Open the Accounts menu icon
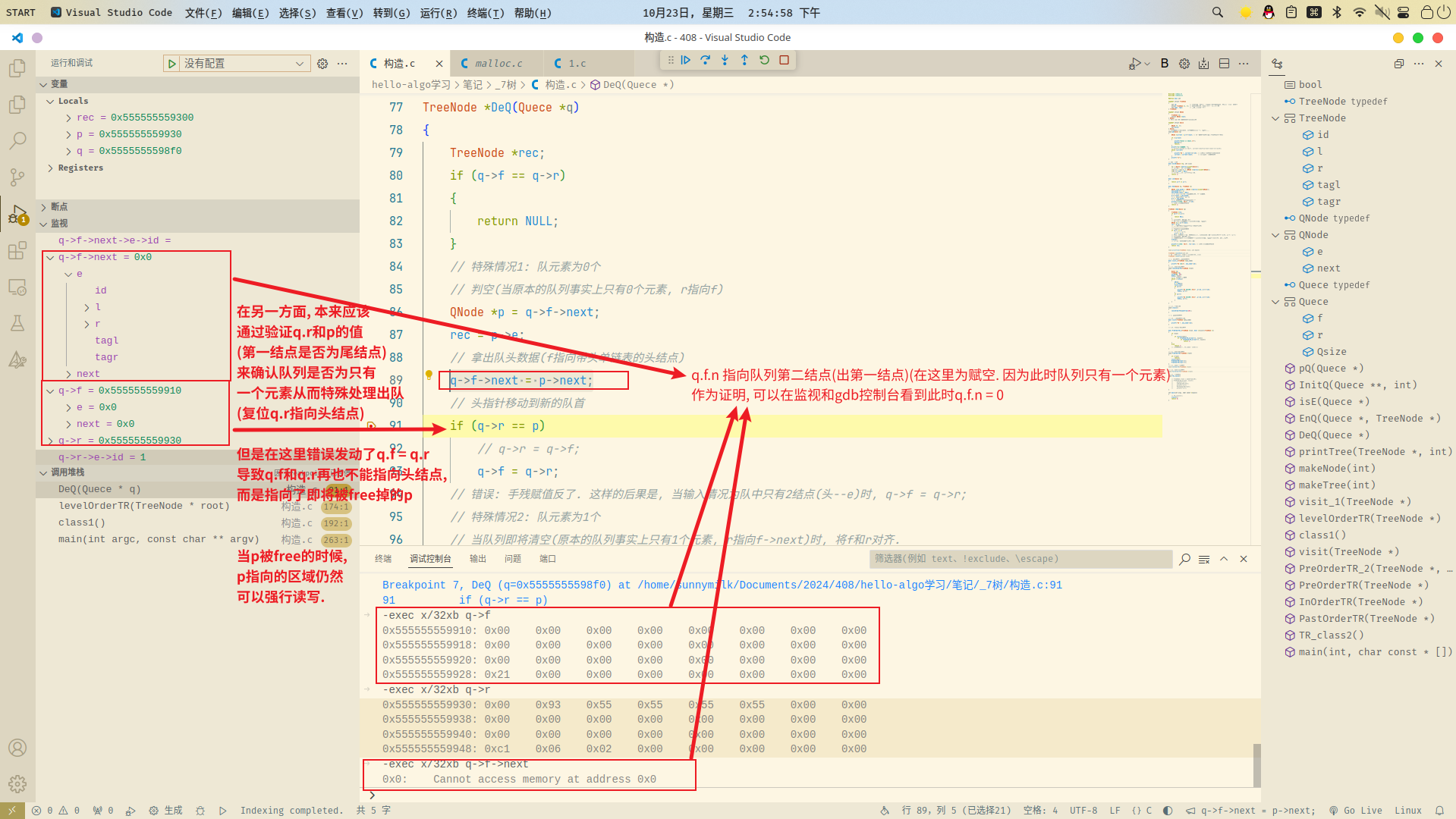The height and width of the screenshot is (819, 1456). coord(17,748)
